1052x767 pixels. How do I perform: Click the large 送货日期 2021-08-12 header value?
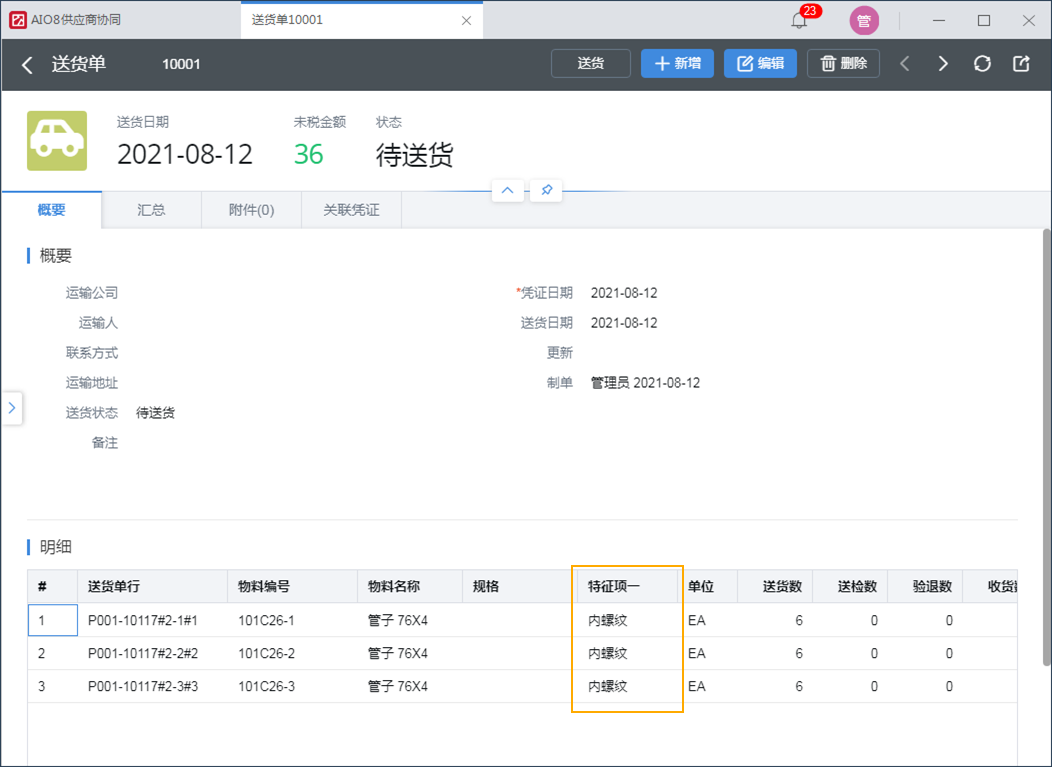[185, 154]
